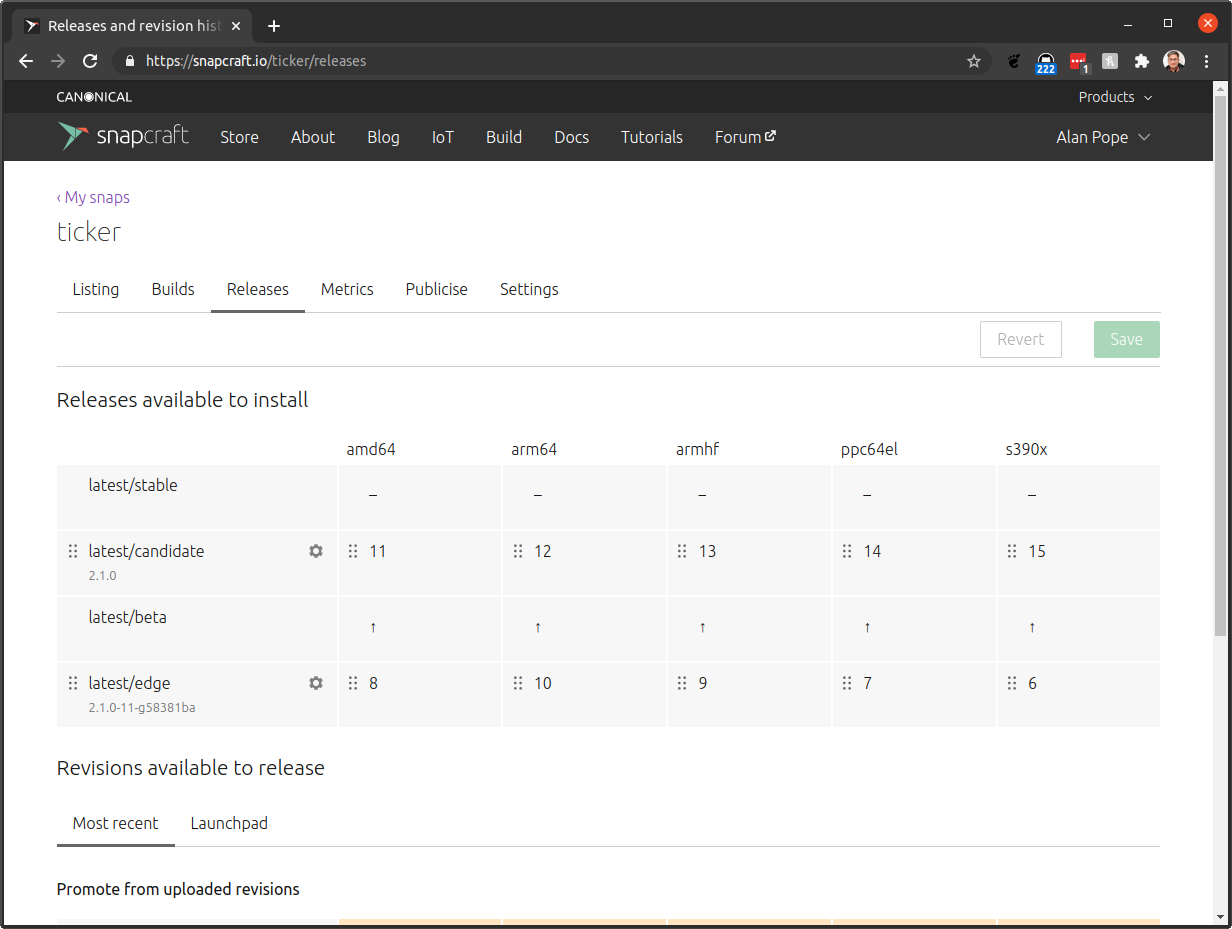Screen dimensions: 1232x929
Task: Select the Releases and revision history browser tab
Action: pyautogui.click(x=133, y=26)
